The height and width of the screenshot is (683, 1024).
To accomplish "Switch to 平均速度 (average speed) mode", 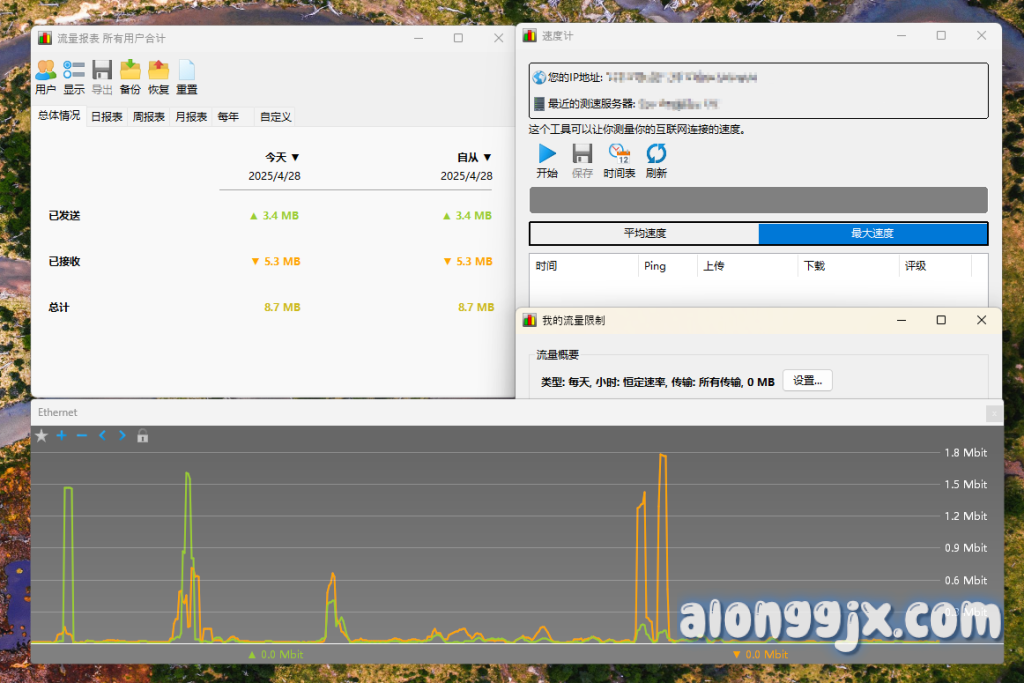I will pos(645,234).
